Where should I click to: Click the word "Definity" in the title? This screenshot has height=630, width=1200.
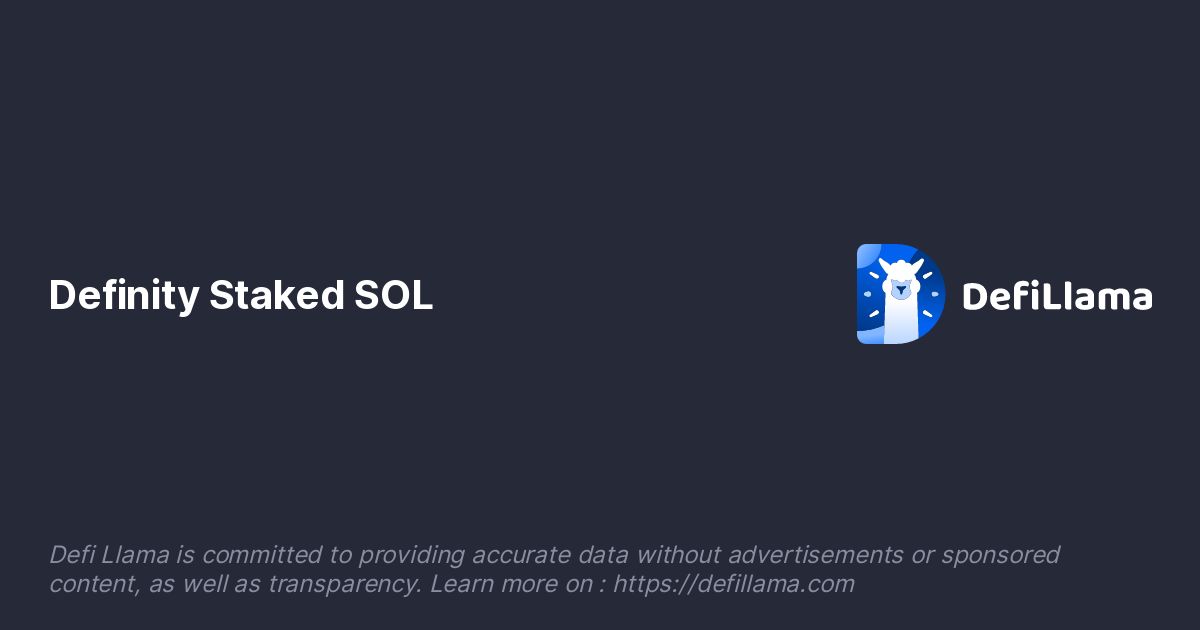pos(124,296)
